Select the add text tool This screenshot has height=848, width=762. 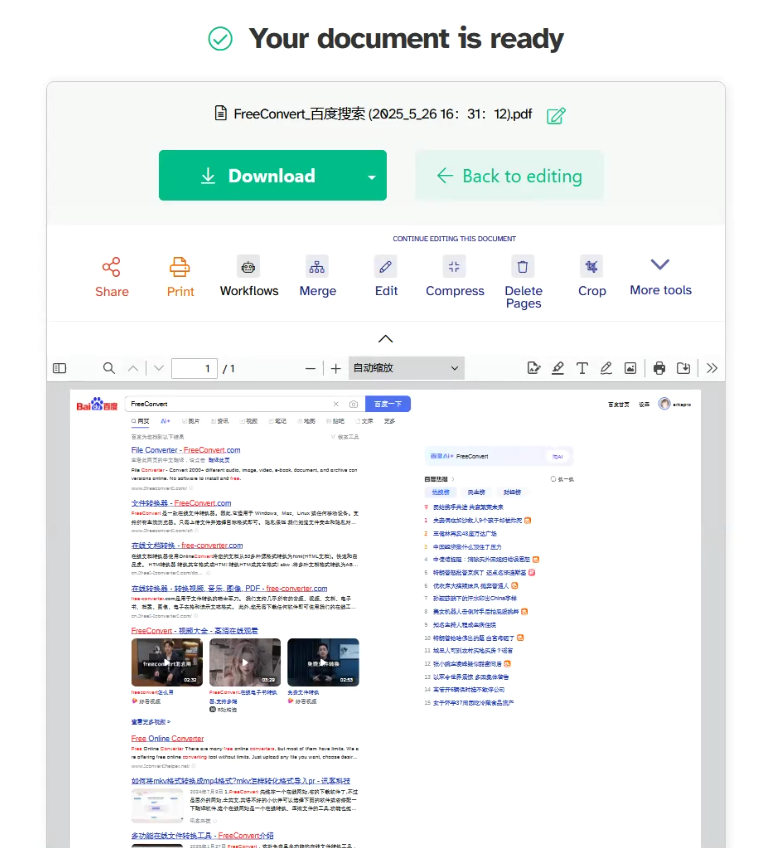pyautogui.click(x=582, y=368)
